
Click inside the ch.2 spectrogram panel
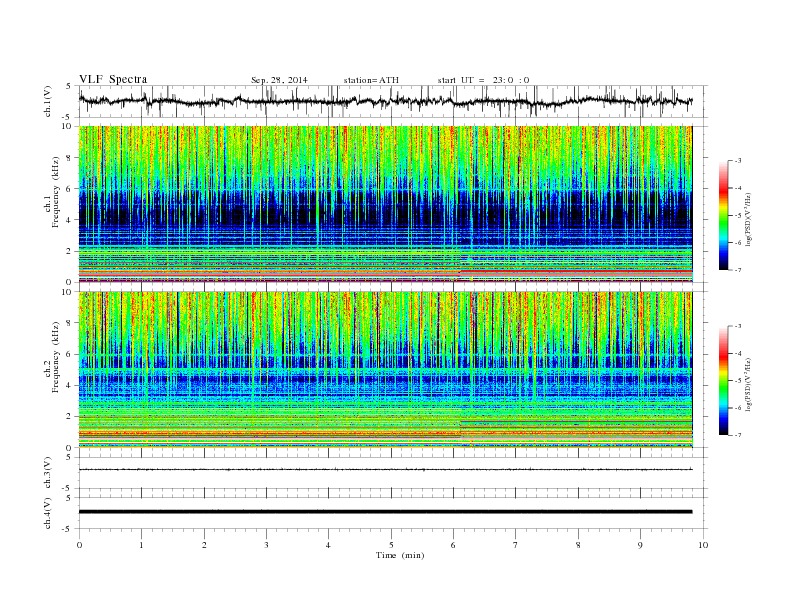pyautogui.click(x=385, y=369)
